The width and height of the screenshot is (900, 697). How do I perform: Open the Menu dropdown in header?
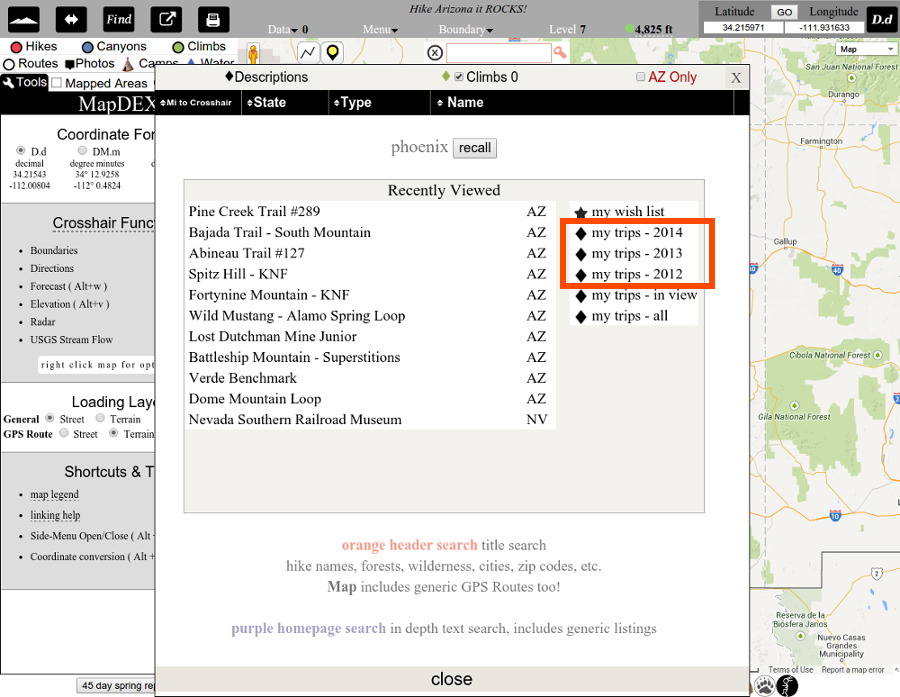point(380,30)
